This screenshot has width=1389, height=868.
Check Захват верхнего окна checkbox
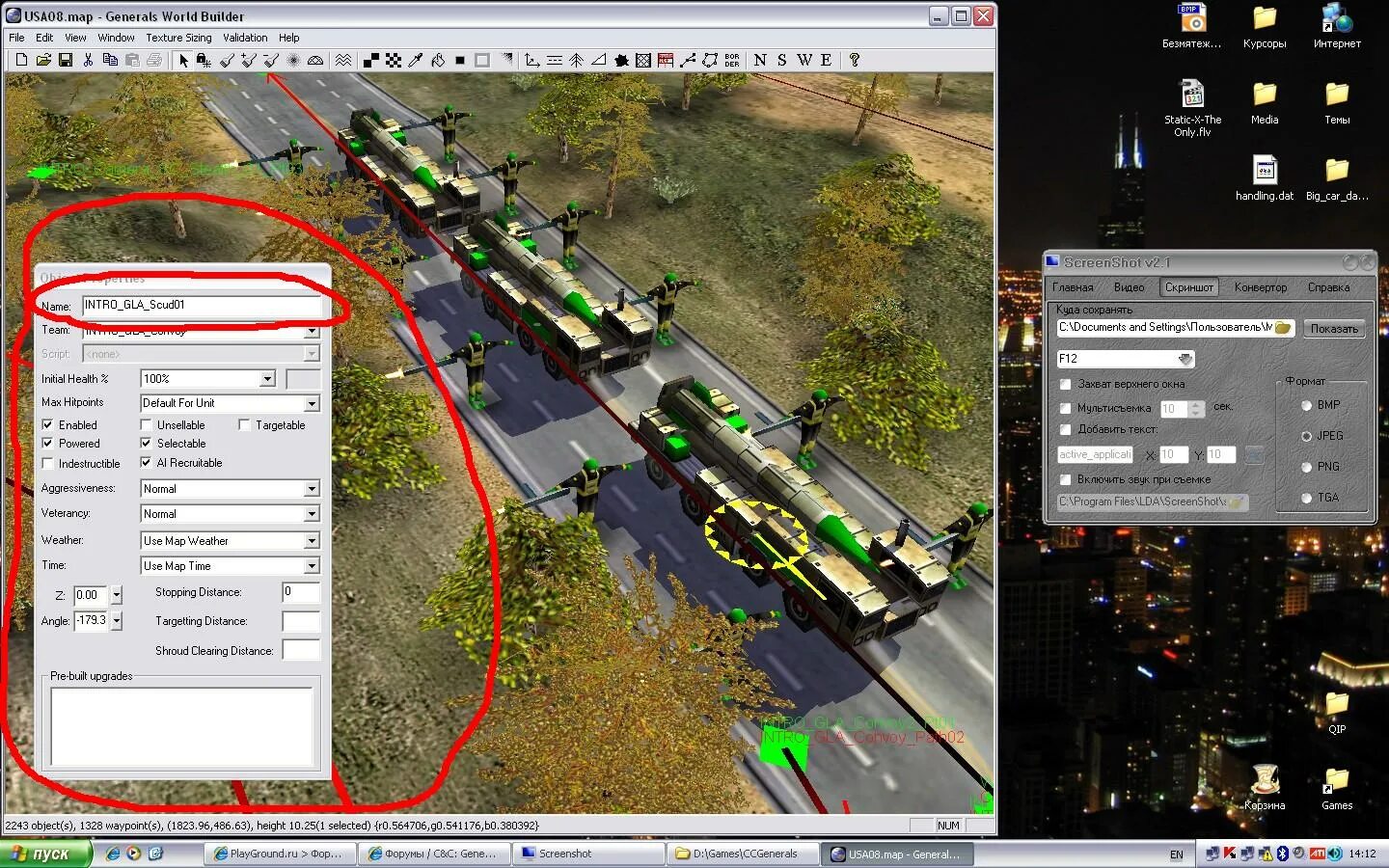pos(1066,384)
